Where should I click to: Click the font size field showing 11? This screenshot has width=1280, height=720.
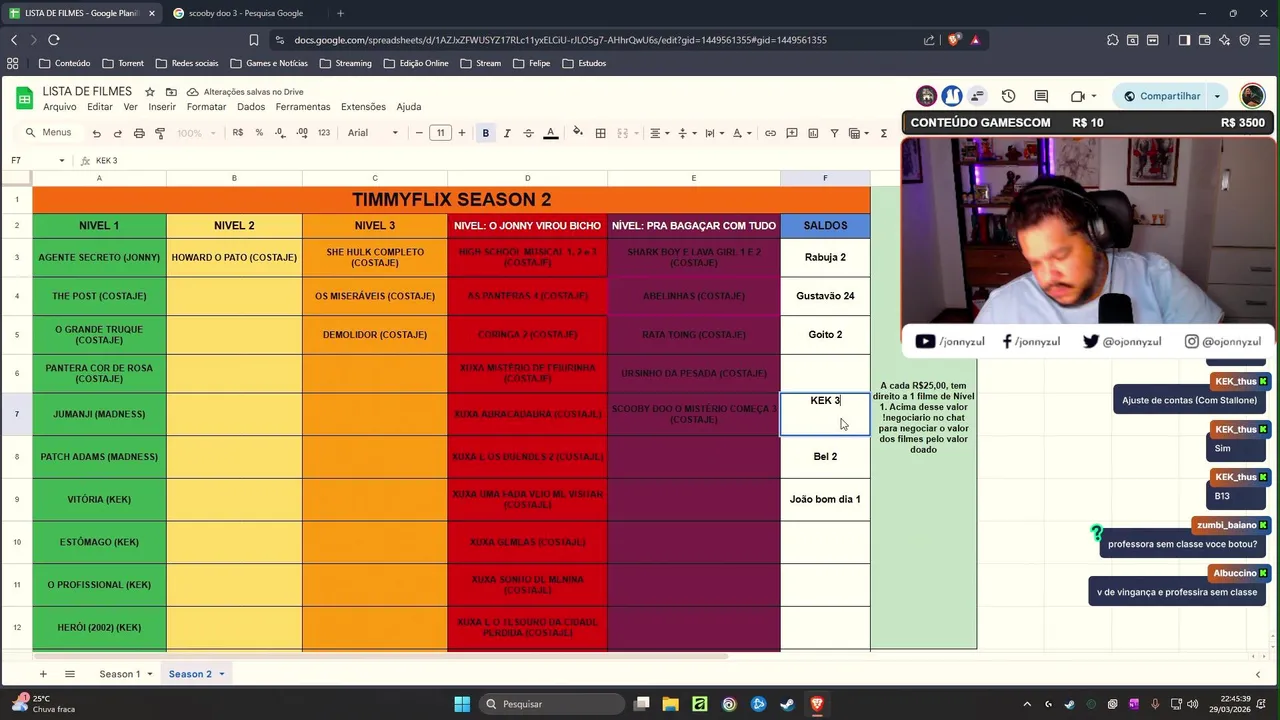tap(440, 133)
